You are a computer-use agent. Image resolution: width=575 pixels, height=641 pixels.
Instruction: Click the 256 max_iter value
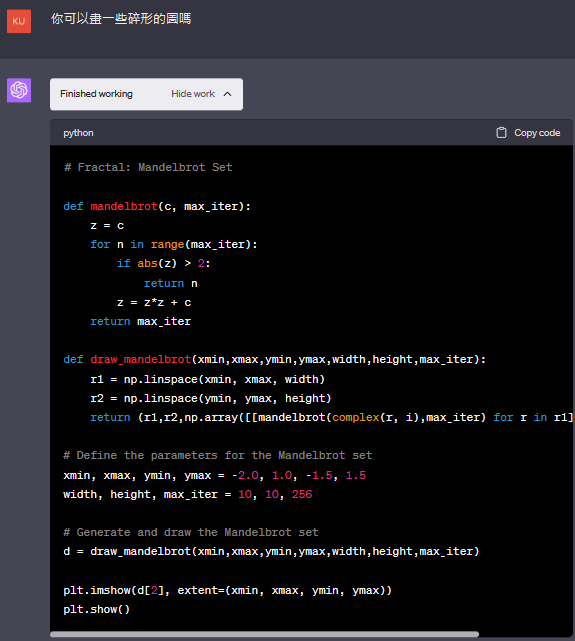[302, 494]
